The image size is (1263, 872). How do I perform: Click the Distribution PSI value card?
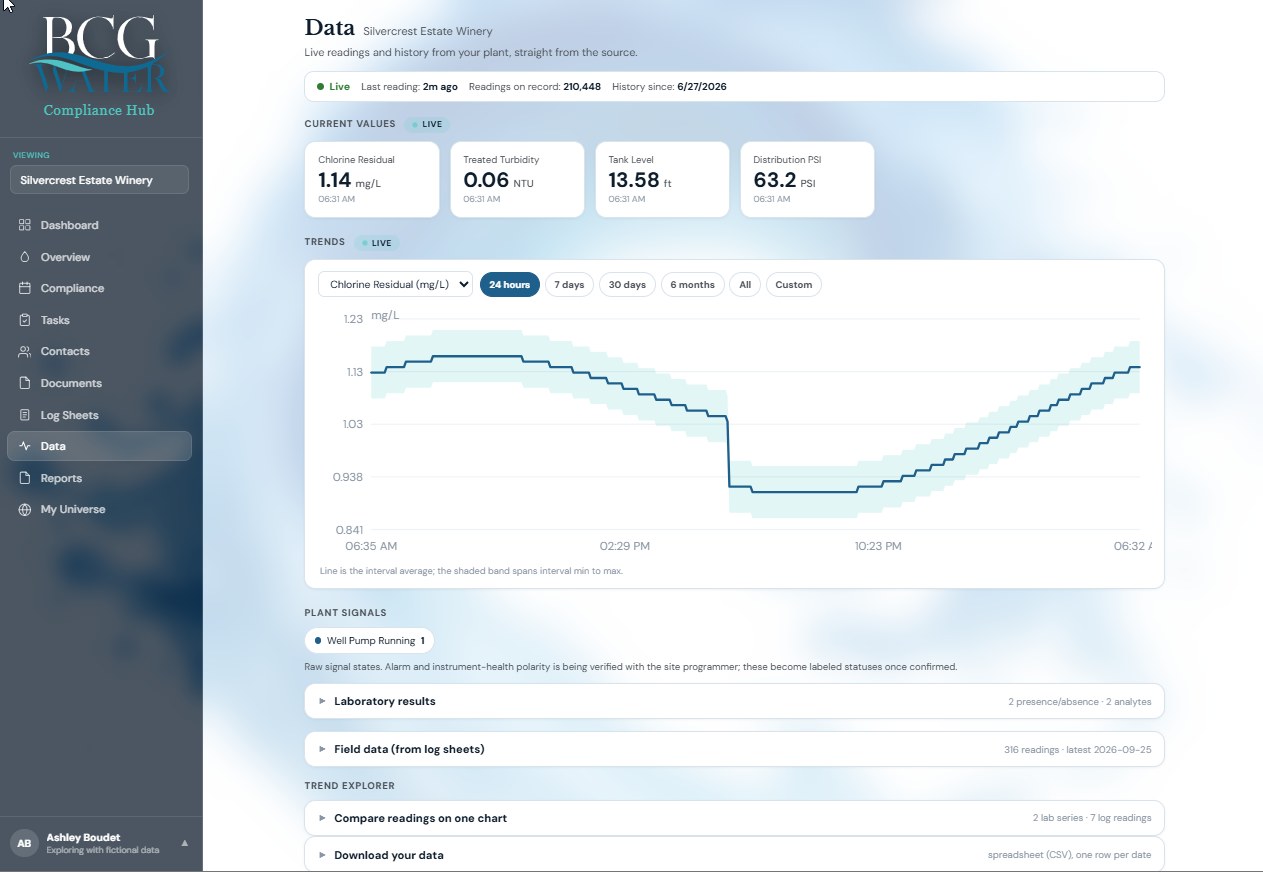(807, 179)
